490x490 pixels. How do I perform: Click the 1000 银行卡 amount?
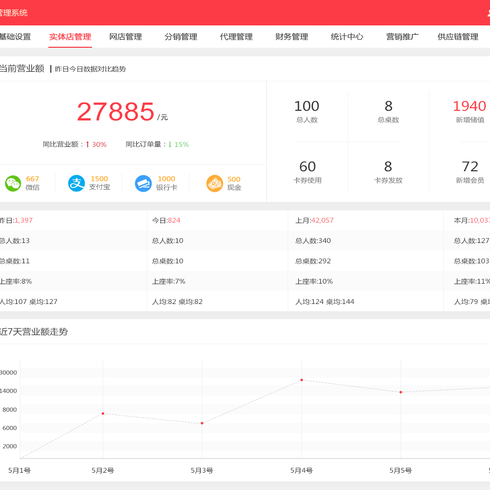tap(166, 179)
